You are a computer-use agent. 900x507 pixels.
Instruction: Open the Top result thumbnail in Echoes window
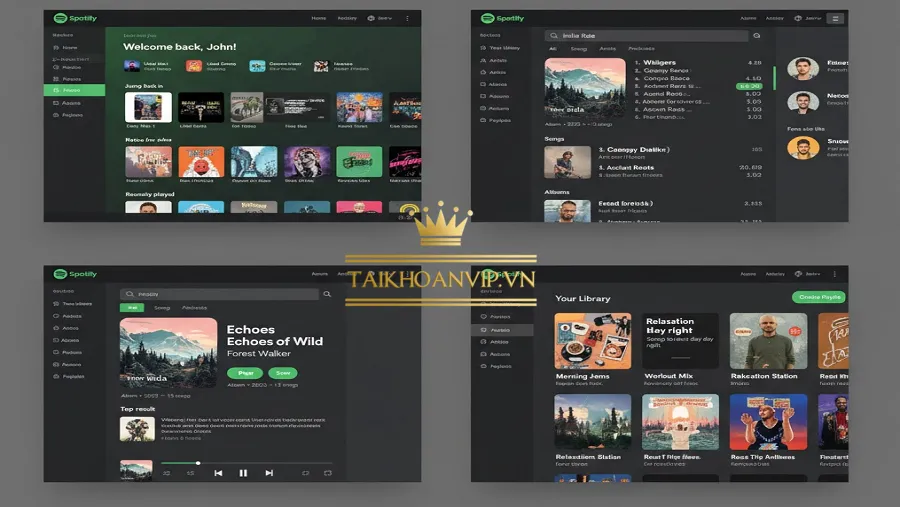[x=137, y=429]
